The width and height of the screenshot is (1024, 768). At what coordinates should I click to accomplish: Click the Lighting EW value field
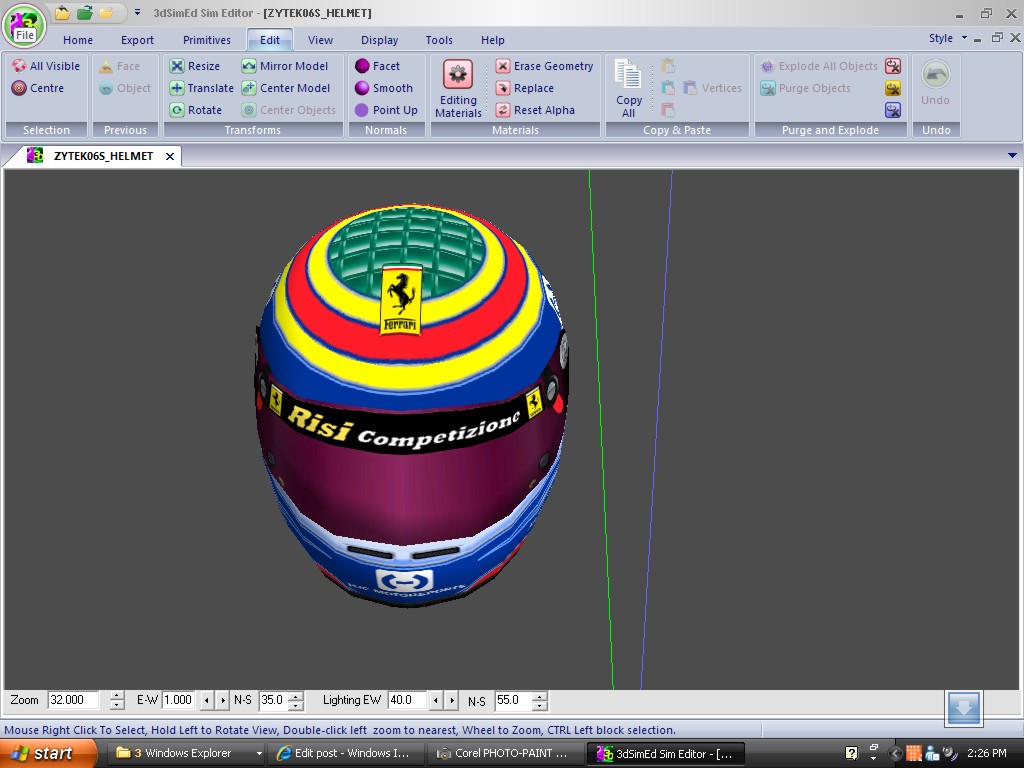click(407, 700)
